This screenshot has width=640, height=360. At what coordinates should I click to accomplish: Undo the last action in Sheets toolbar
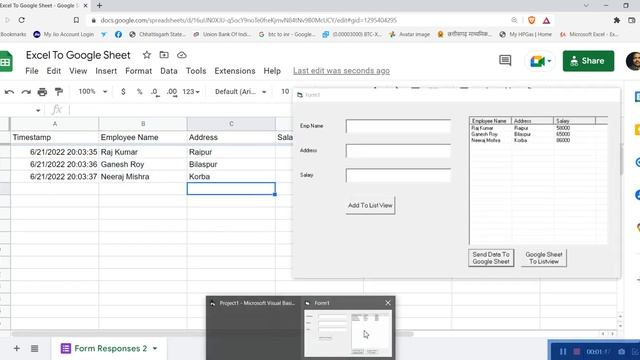click(x=9, y=92)
